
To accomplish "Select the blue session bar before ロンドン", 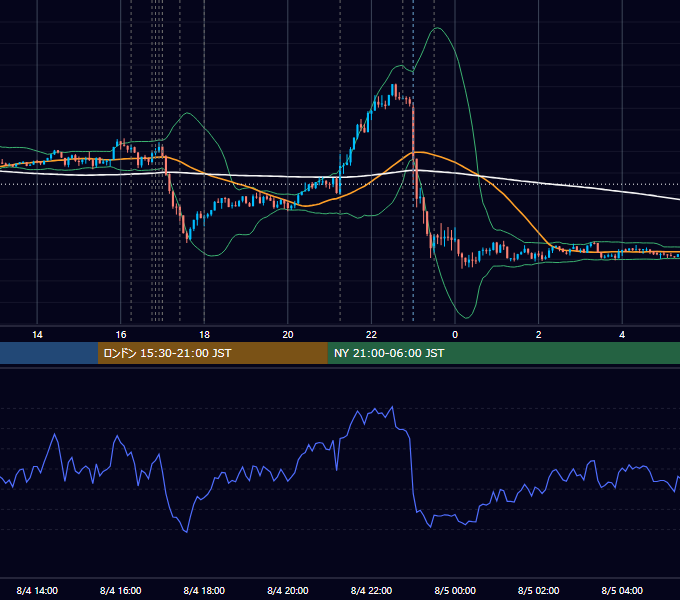I will tap(49, 353).
